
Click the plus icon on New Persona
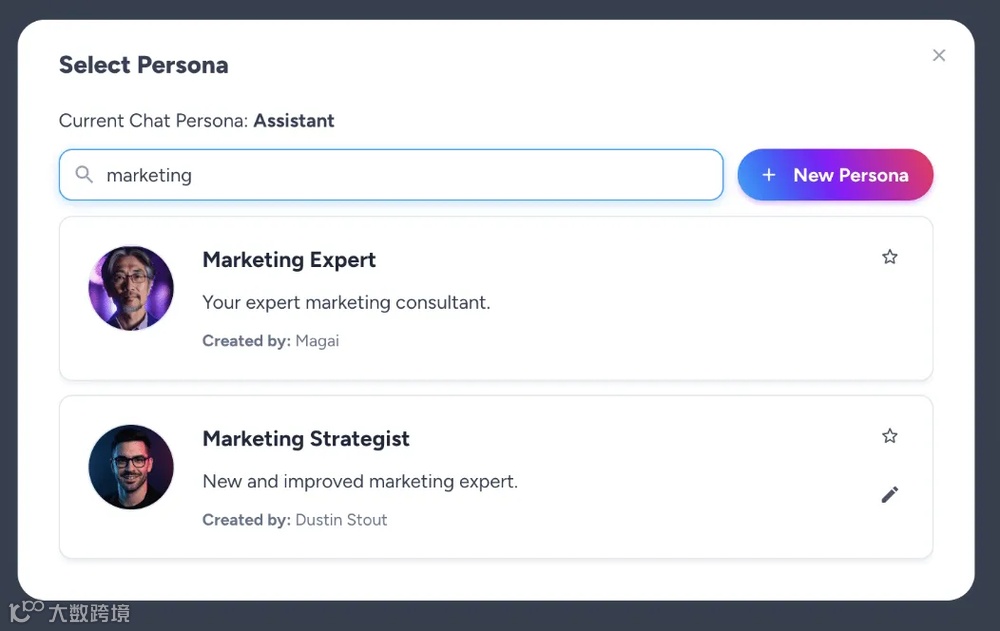769,175
